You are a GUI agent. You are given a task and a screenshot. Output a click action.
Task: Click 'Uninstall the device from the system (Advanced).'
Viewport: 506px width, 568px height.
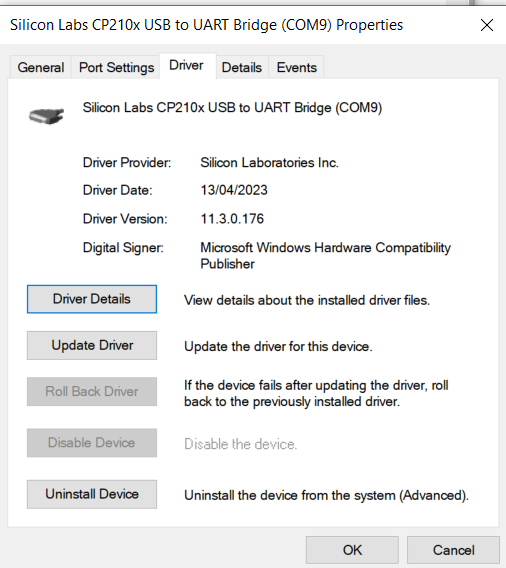coord(326,496)
